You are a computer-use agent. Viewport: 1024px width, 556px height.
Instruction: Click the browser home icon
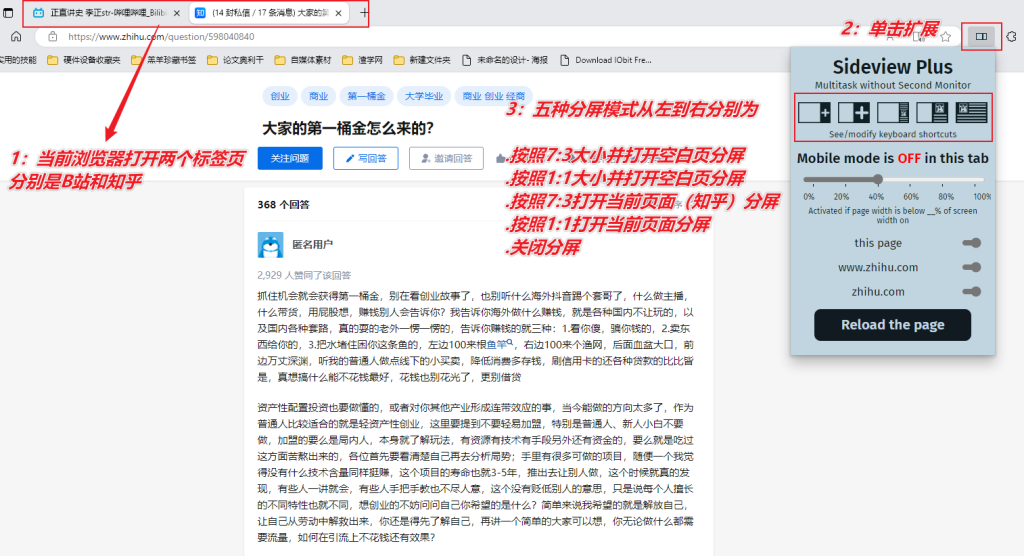(16, 37)
